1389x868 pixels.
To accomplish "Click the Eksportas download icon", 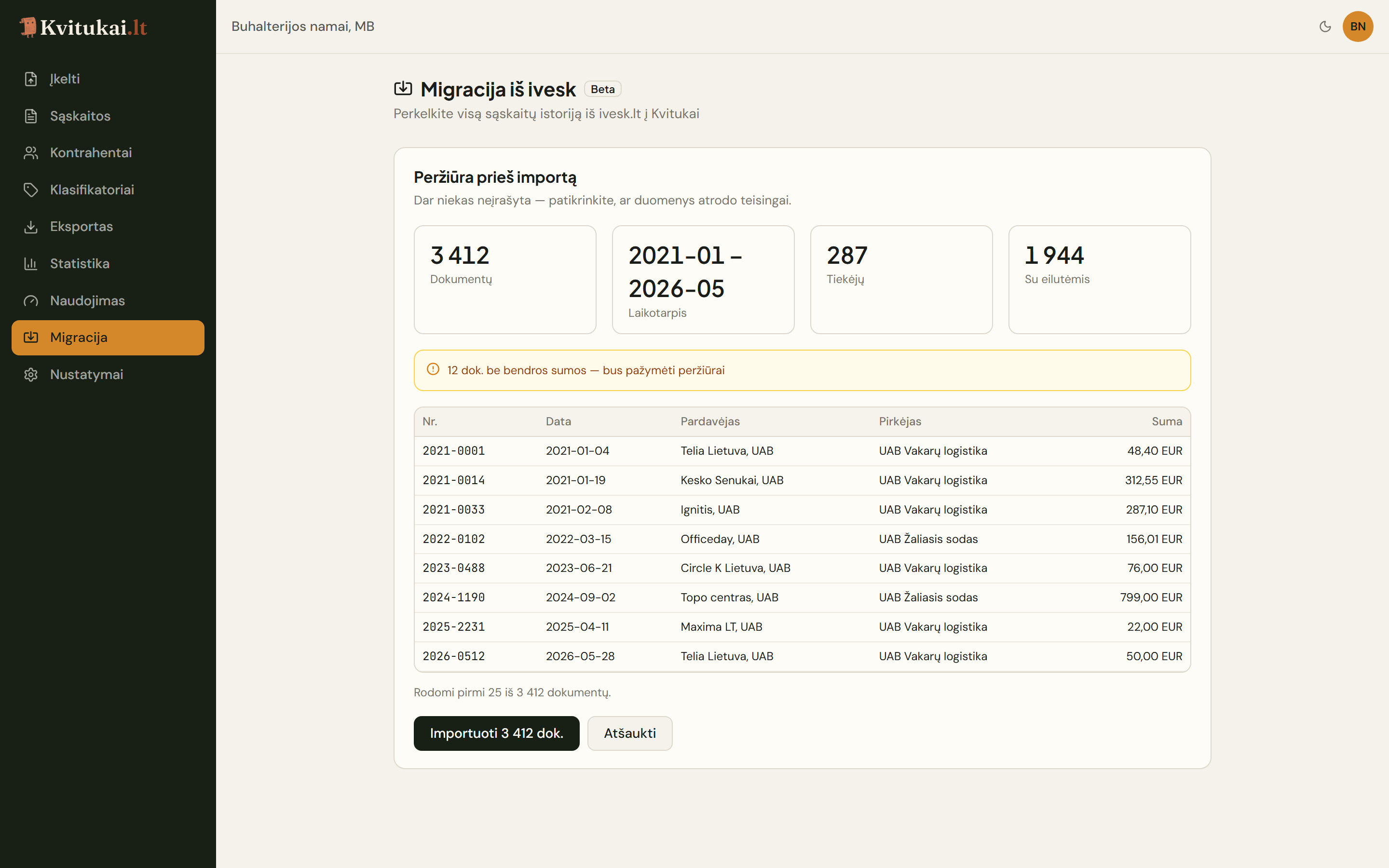I will coord(31,227).
